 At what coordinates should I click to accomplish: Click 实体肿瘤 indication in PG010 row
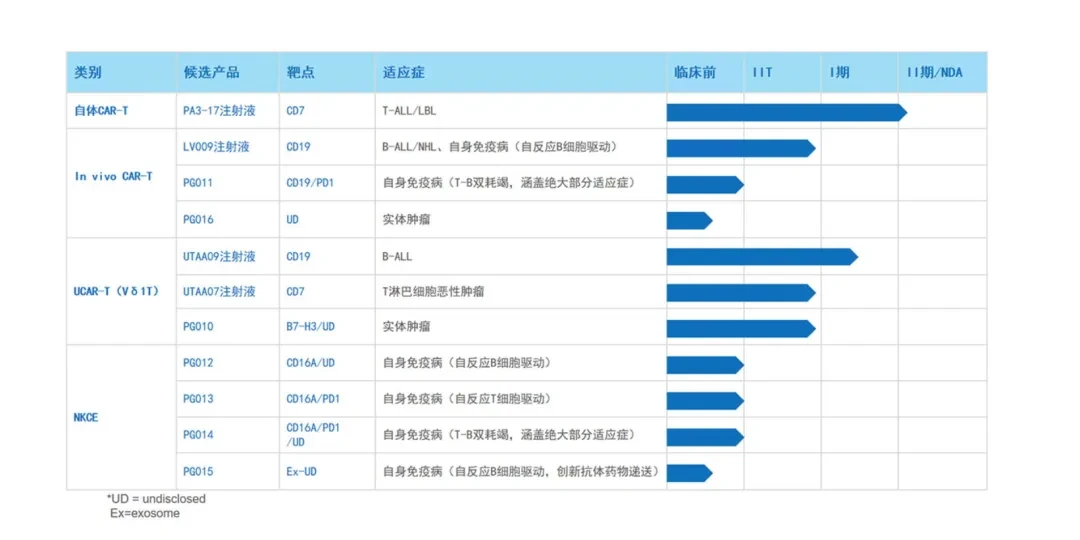(408, 326)
